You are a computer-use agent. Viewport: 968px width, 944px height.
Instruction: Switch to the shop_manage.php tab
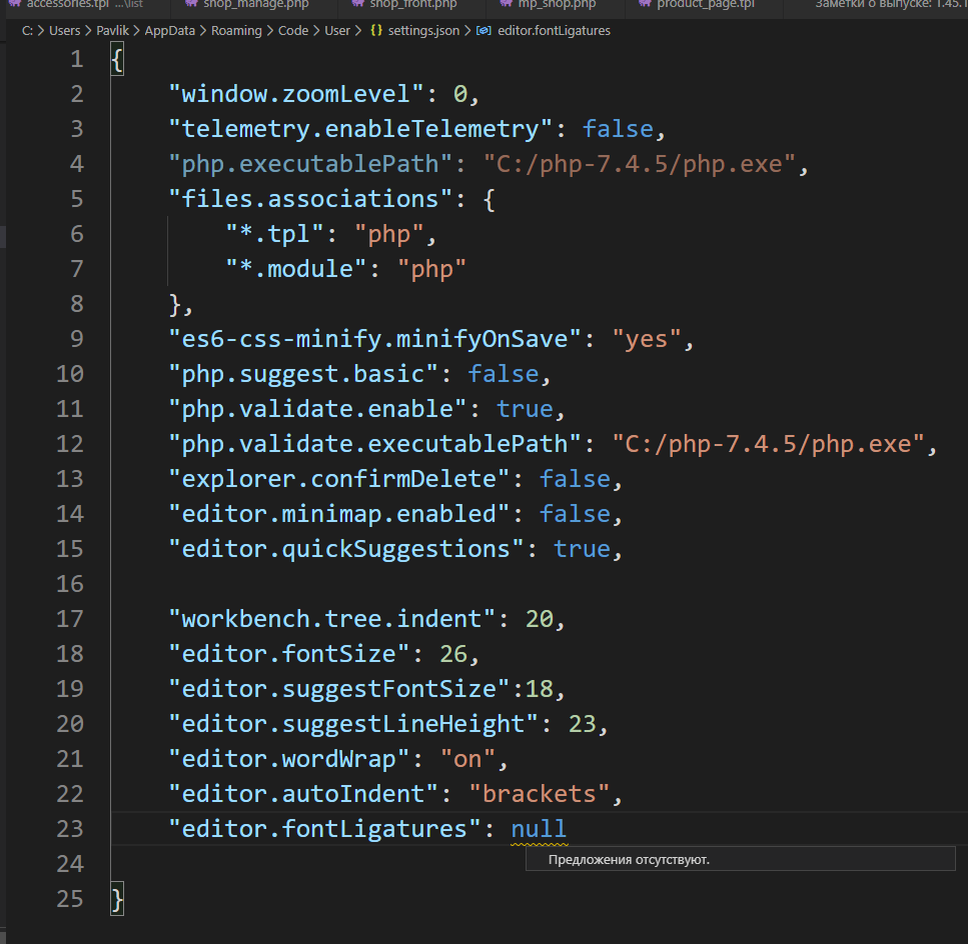click(x=256, y=4)
